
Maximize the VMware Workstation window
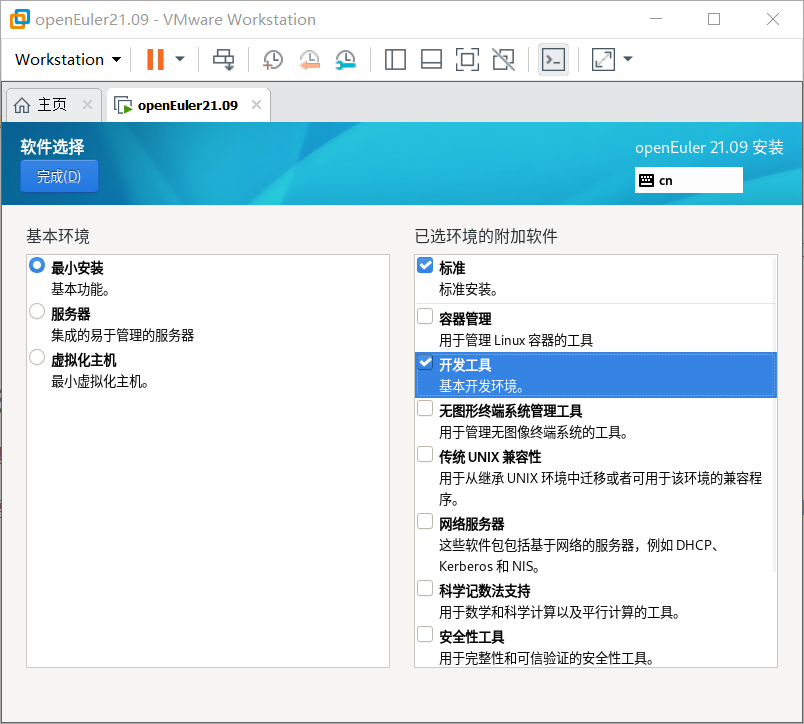714,19
